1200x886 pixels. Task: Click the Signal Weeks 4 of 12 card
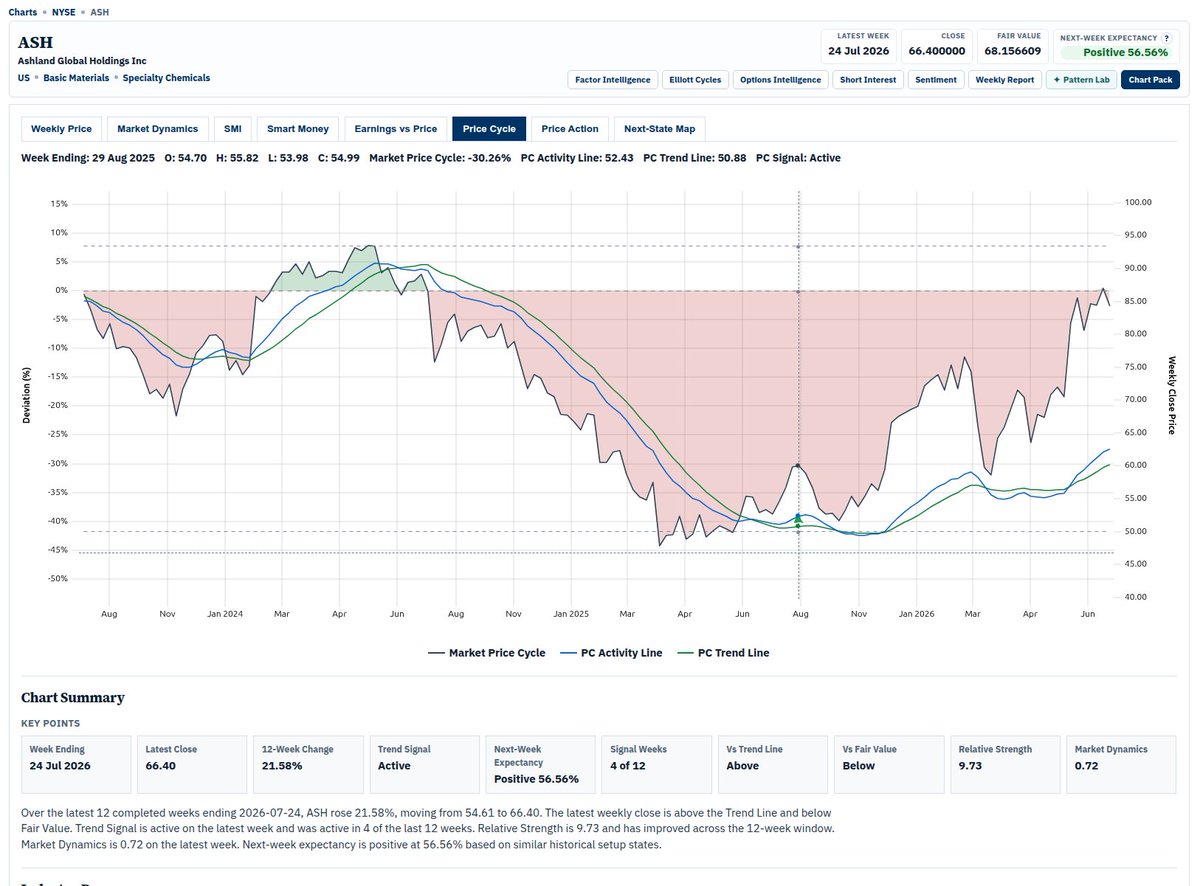656,765
